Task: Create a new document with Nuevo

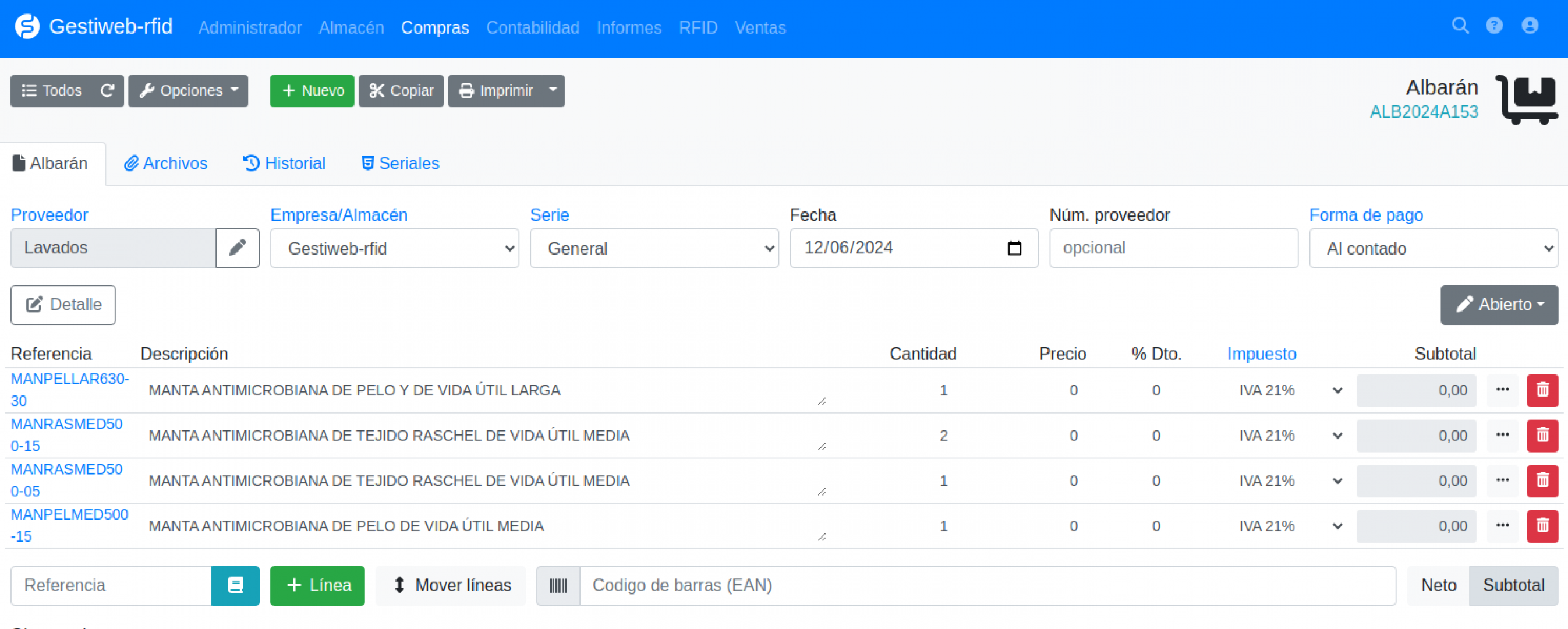Action: 312,91
